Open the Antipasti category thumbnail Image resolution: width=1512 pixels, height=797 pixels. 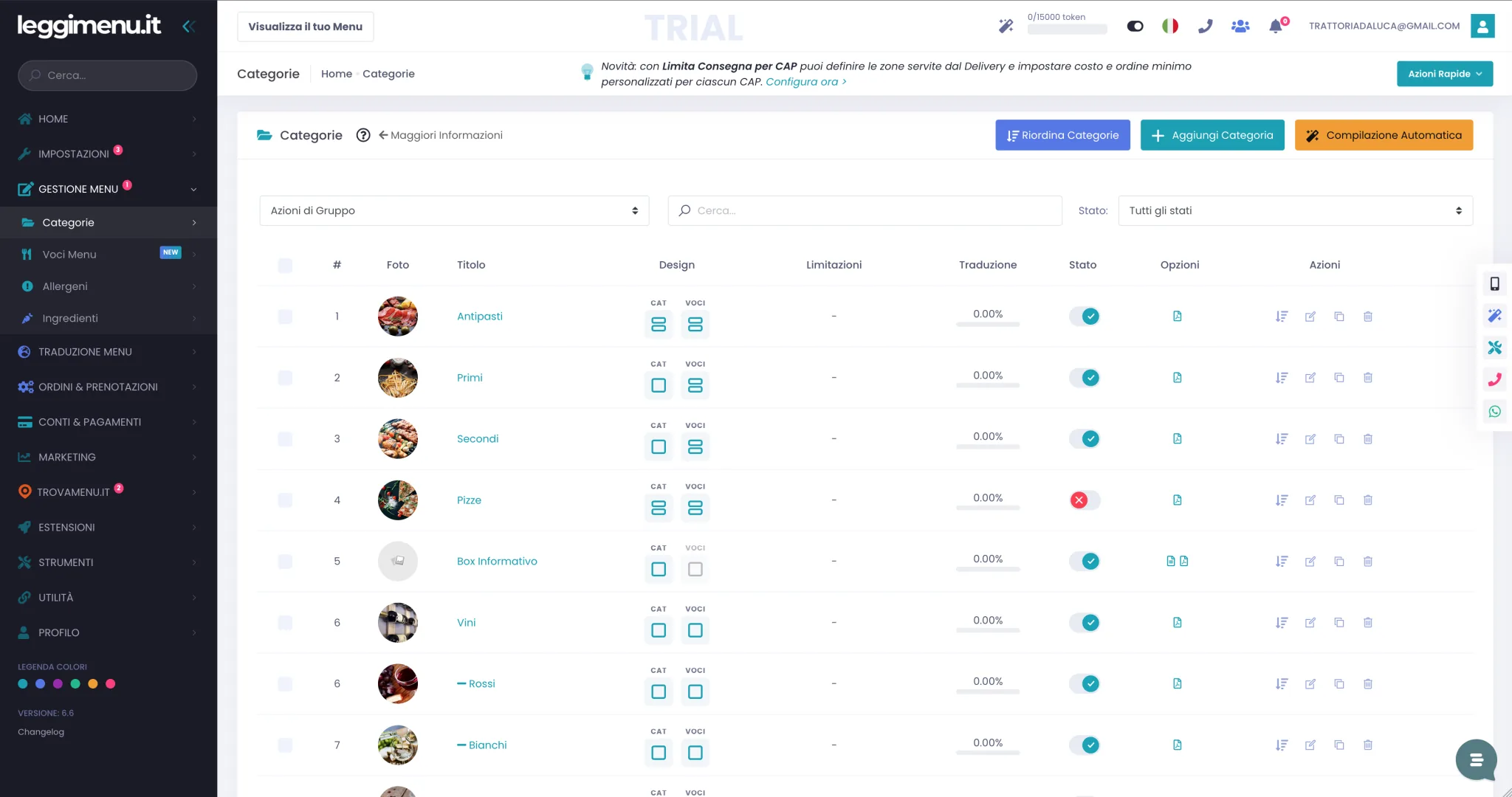398,317
